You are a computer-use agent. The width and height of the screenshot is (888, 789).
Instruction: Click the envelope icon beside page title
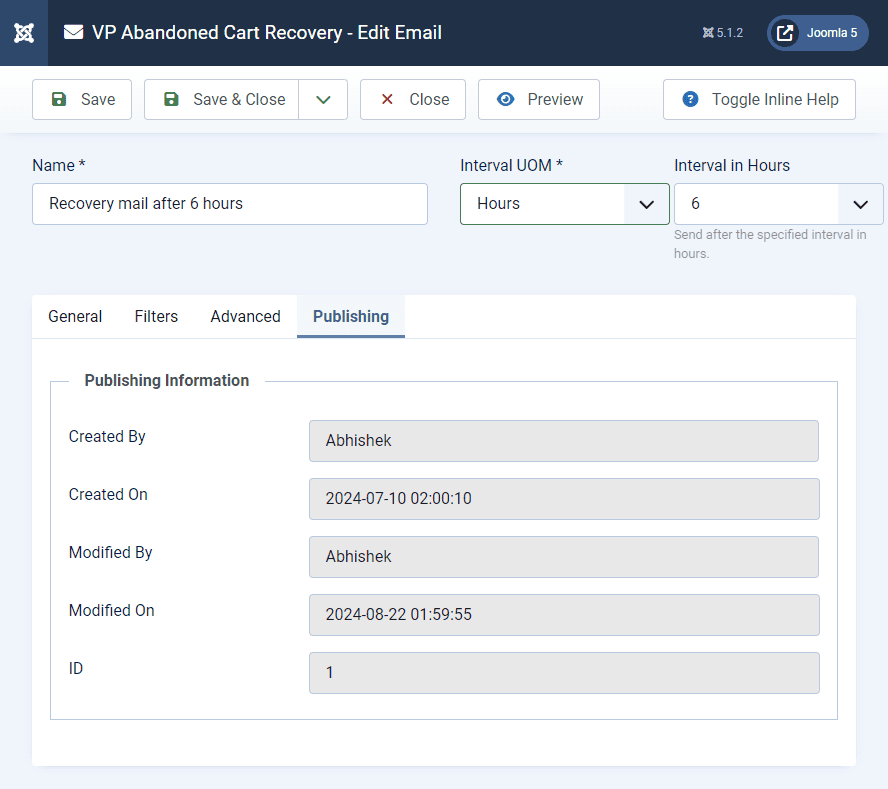(74, 32)
